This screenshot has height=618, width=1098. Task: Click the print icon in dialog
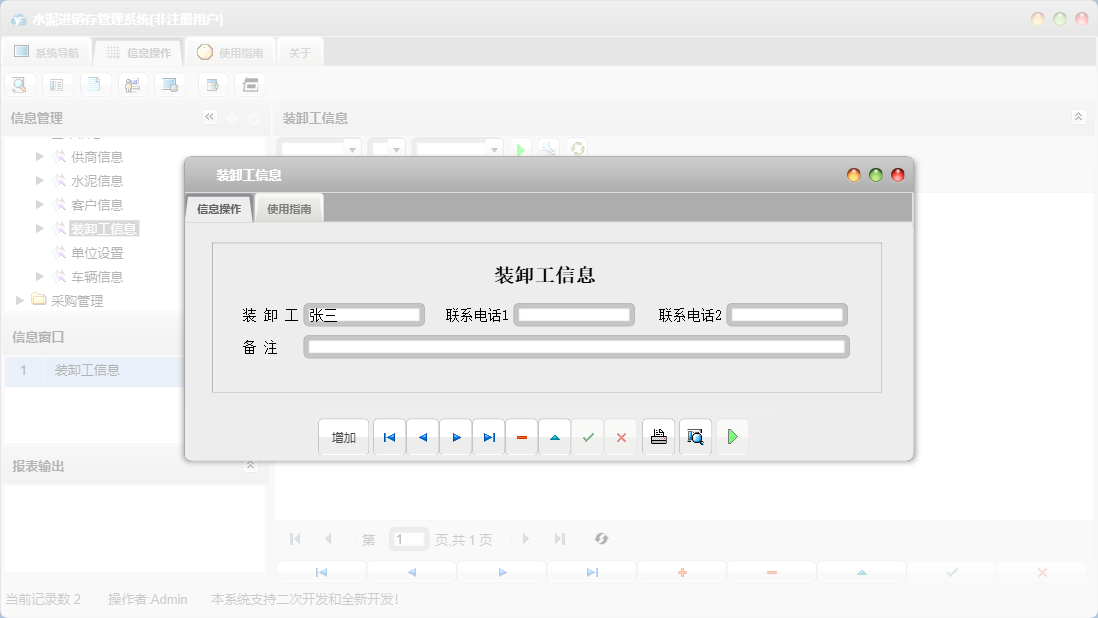(x=658, y=437)
